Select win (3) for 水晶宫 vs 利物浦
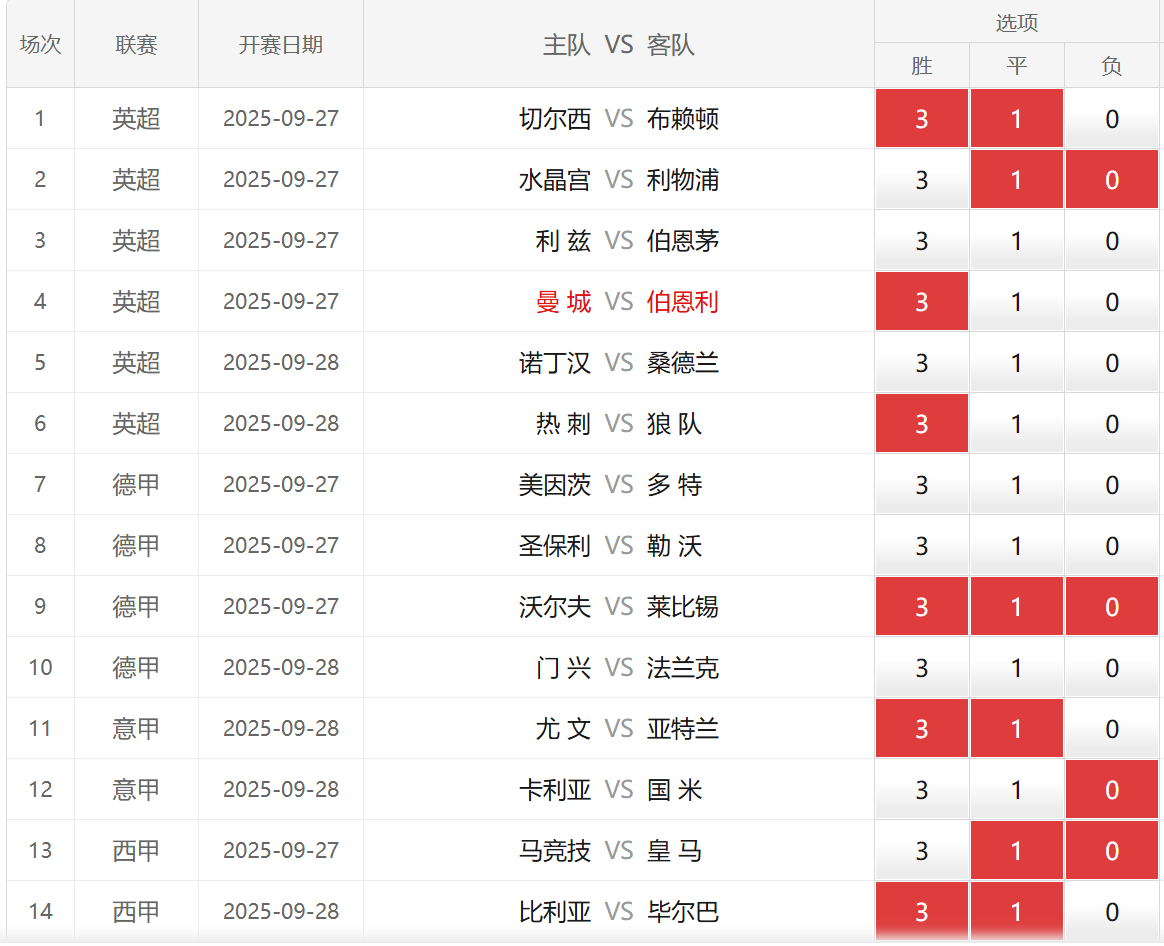1164x946 pixels. (x=921, y=180)
